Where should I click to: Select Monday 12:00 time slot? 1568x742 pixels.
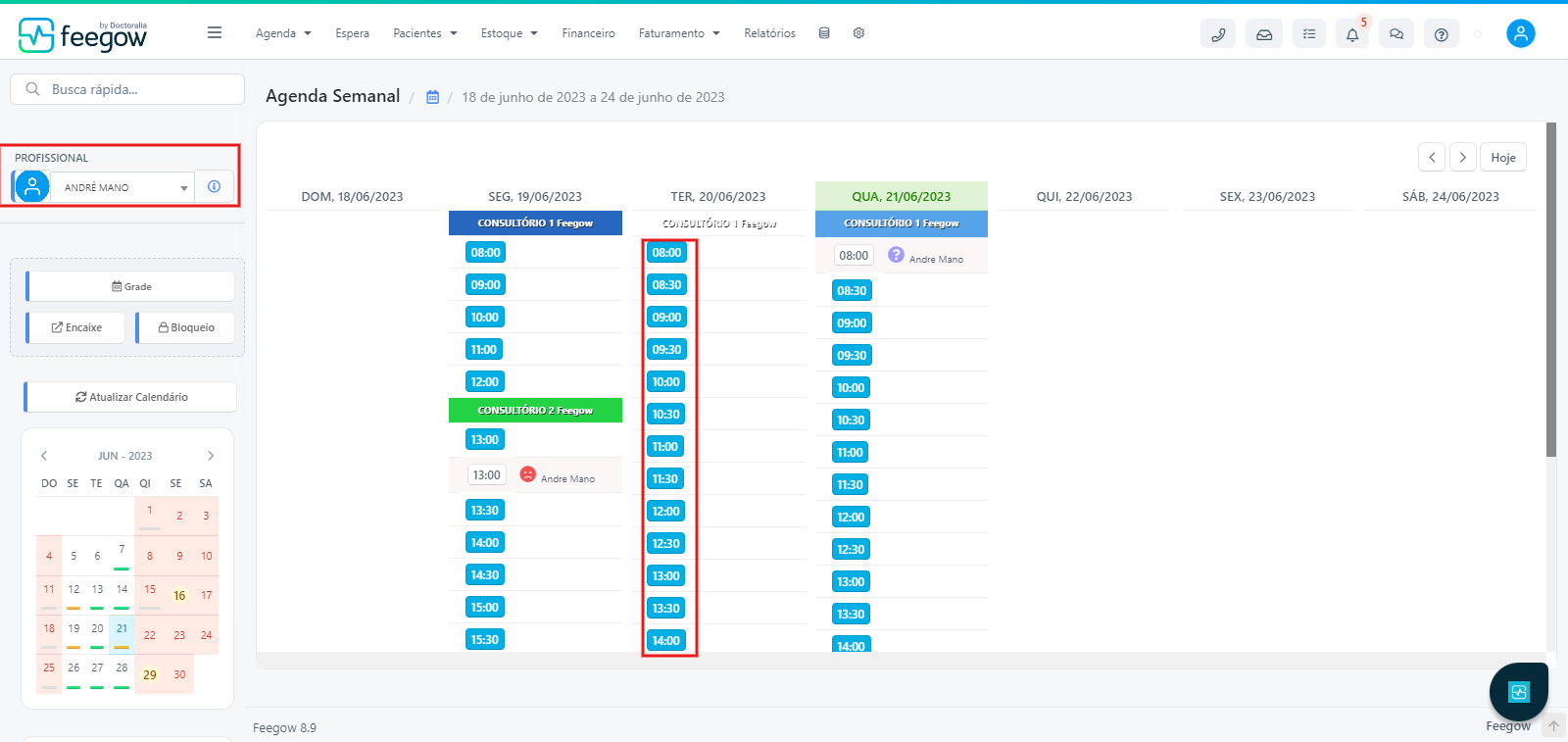[x=485, y=381]
